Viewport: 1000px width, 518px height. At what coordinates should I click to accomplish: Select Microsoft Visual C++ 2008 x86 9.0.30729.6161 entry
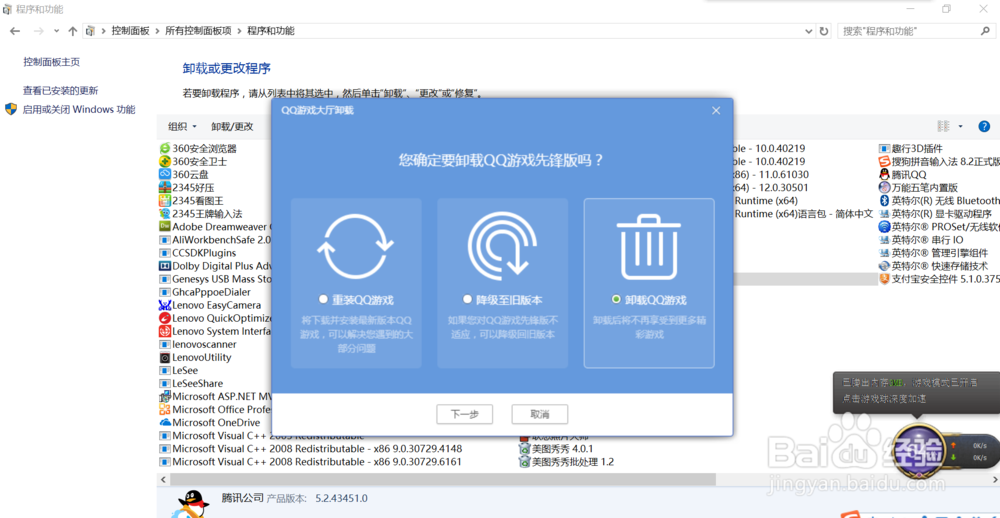[311, 461]
